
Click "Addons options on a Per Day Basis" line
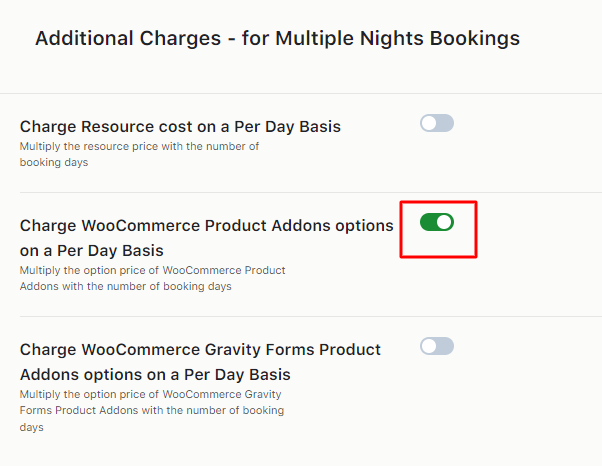point(155,375)
